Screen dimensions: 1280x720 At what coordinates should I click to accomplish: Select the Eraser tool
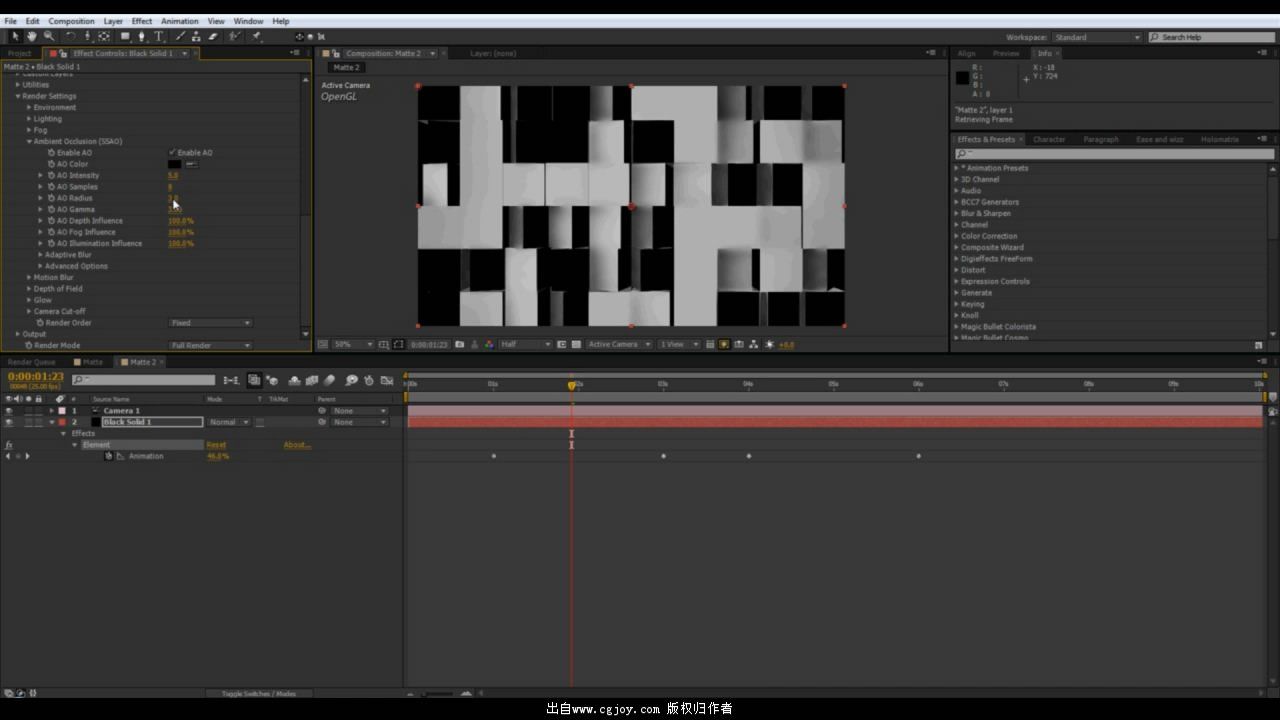tap(212, 36)
